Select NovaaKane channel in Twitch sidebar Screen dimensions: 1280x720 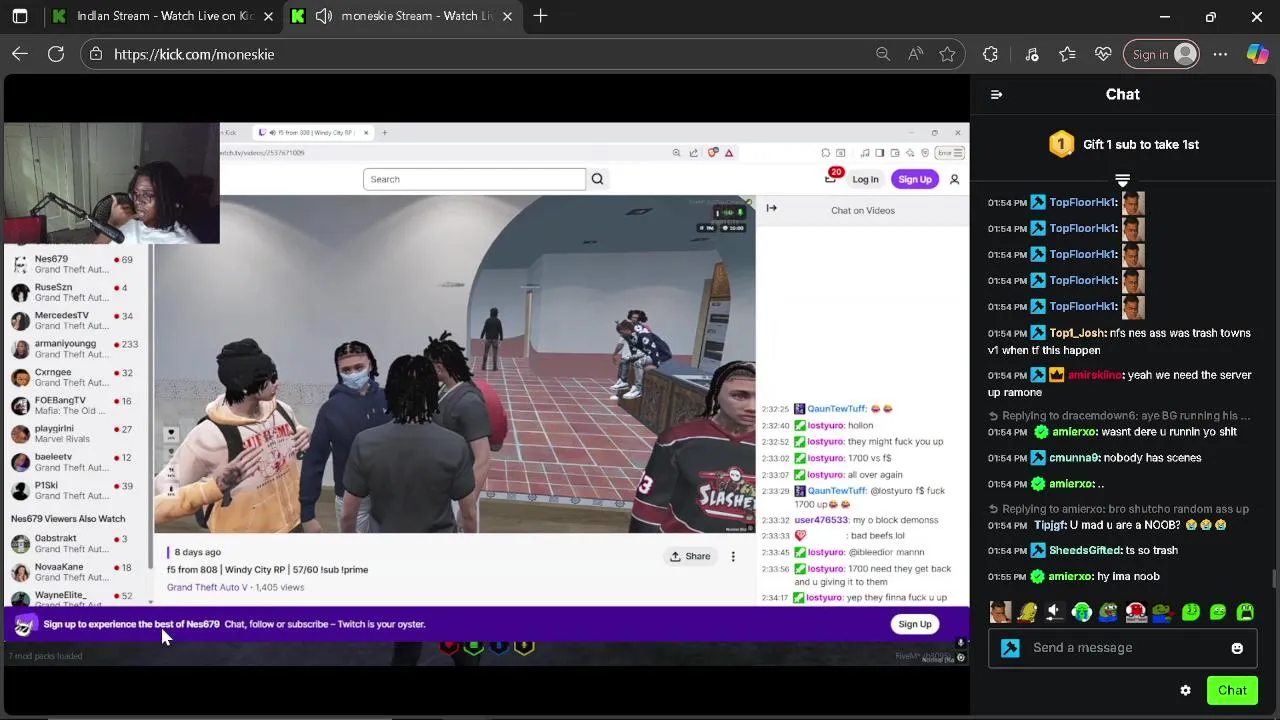click(x=76, y=572)
